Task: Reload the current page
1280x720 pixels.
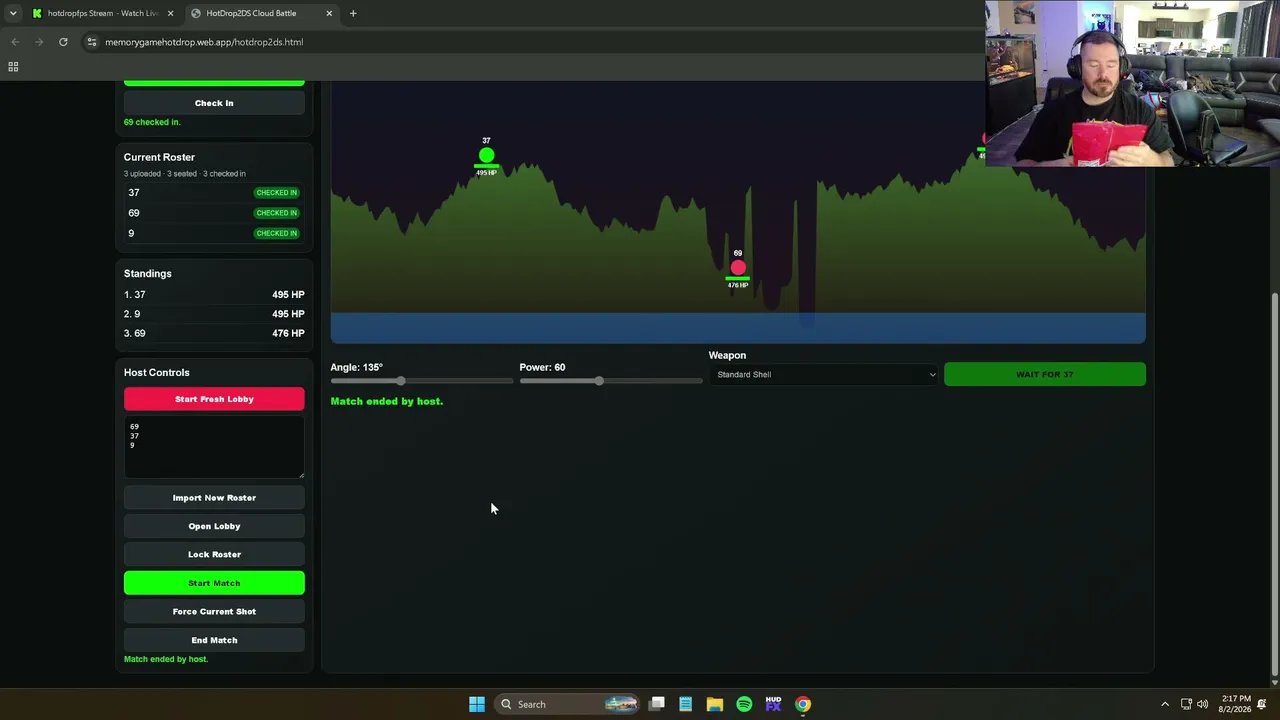Action: tap(63, 42)
